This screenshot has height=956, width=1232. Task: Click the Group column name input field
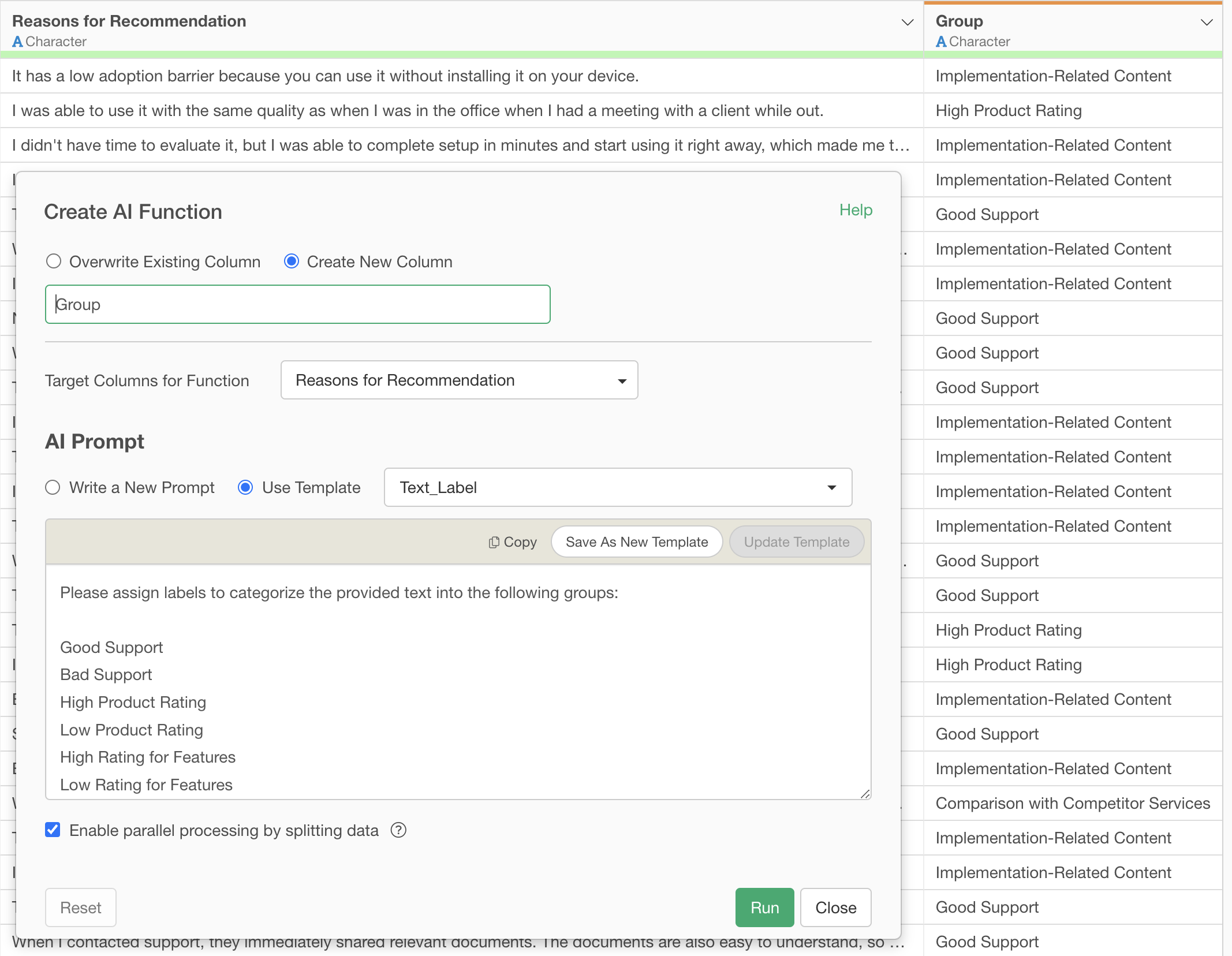coord(297,304)
